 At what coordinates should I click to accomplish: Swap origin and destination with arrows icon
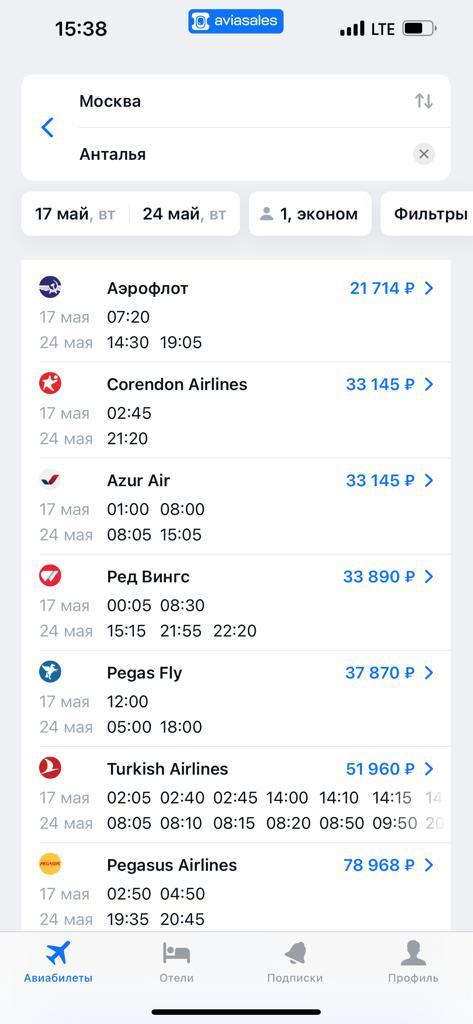click(x=423, y=101)
